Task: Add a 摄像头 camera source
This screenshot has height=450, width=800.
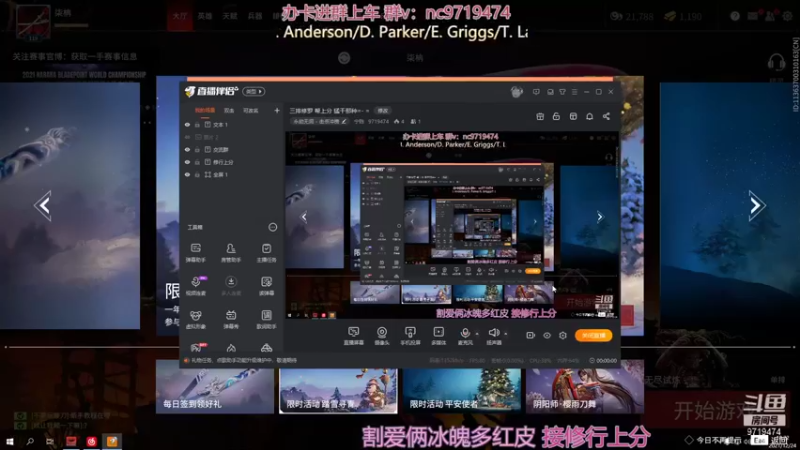Action: point(382,336)
